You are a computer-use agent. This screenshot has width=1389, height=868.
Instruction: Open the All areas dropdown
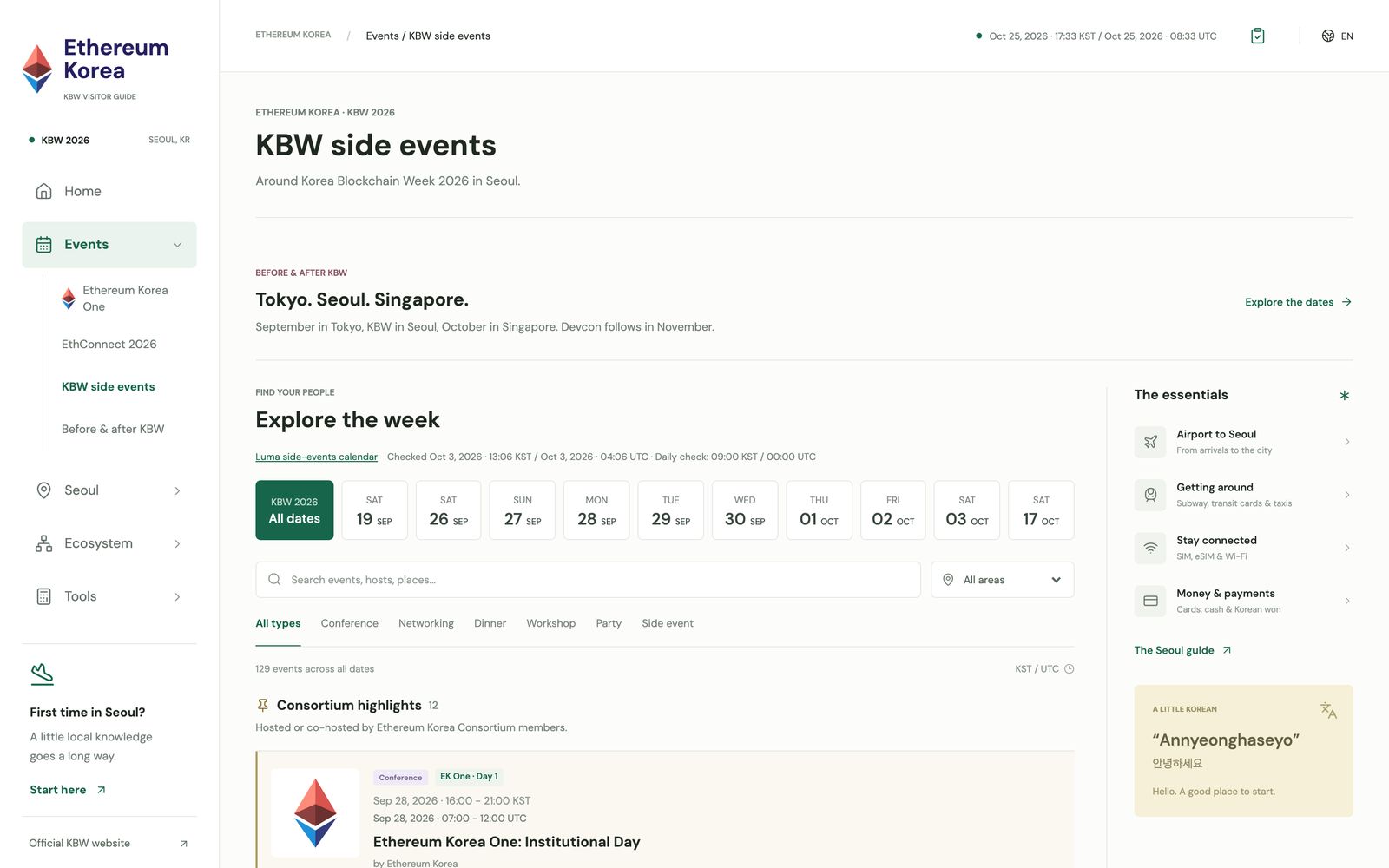pos(1002,580)
